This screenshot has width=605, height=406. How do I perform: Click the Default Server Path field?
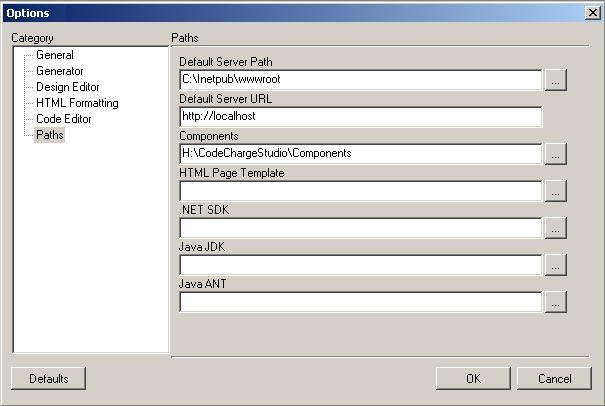360,80
